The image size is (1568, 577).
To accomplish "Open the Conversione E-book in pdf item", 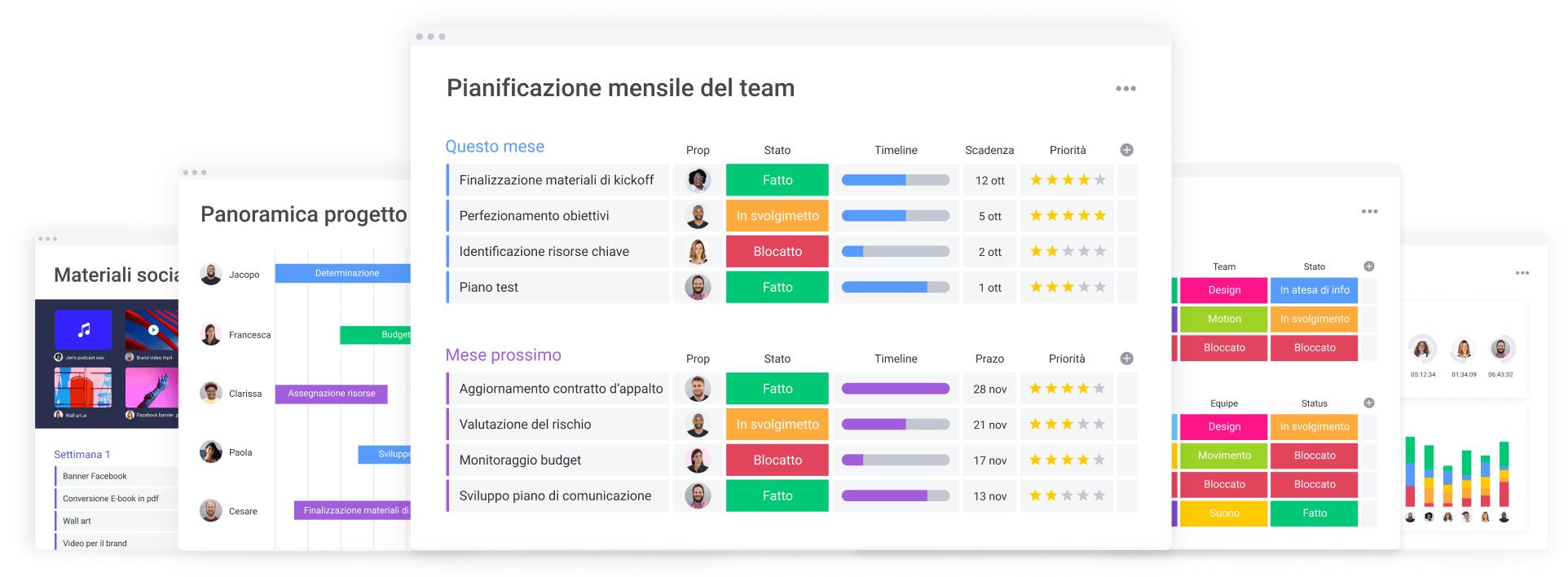I will click(x=117, y=499).
